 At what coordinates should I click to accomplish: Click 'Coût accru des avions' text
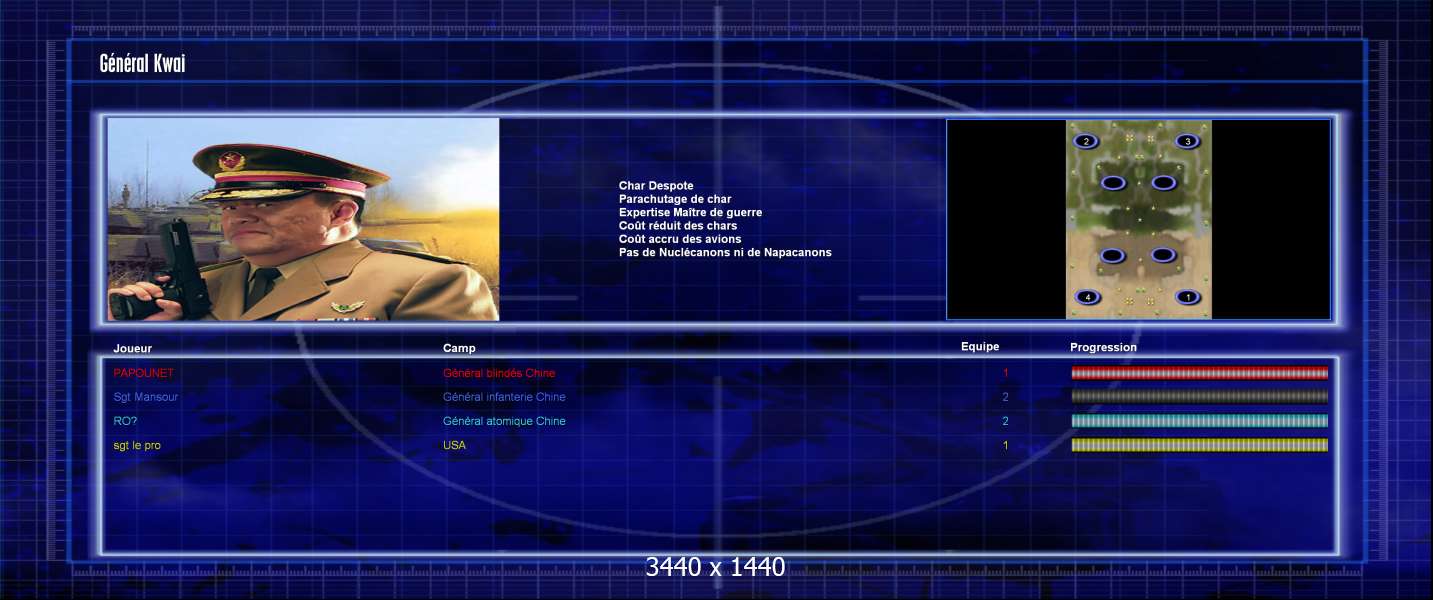(x=680, y=239)
